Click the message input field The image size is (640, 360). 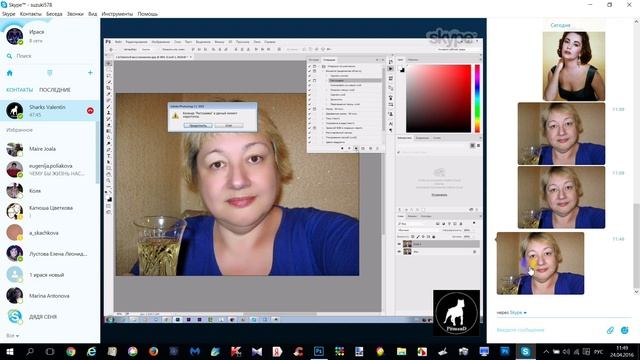549,330
